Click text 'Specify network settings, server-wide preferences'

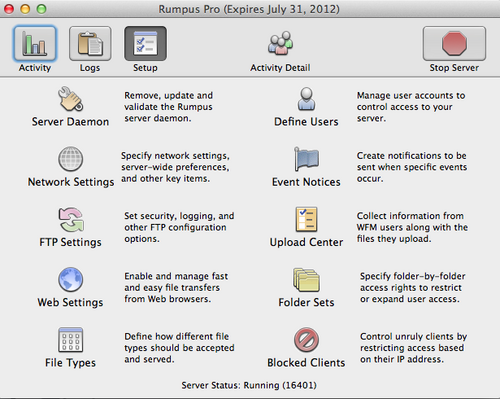[175, 161]
